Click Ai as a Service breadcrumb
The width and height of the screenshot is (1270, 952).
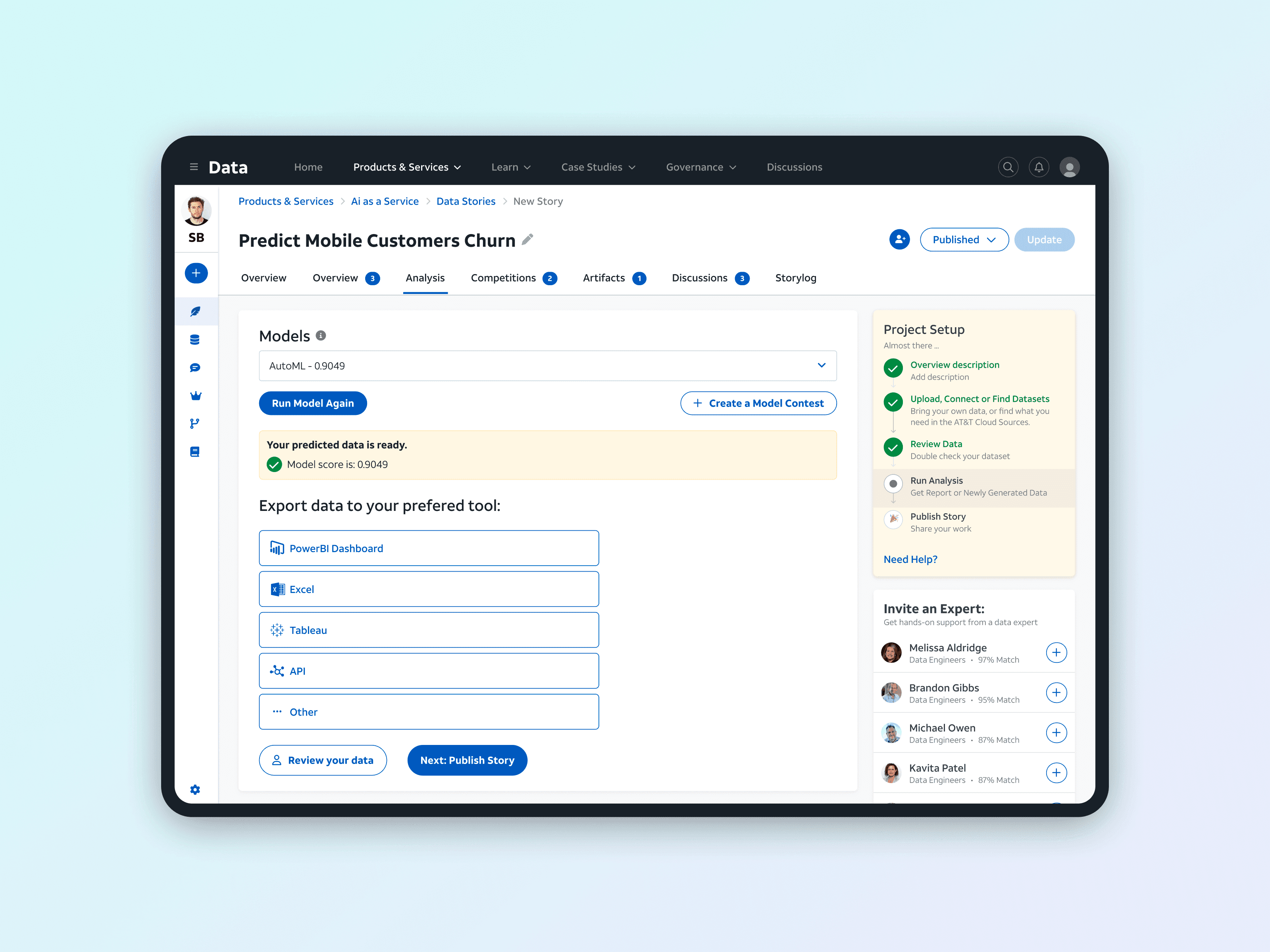[x=385, y=202]
